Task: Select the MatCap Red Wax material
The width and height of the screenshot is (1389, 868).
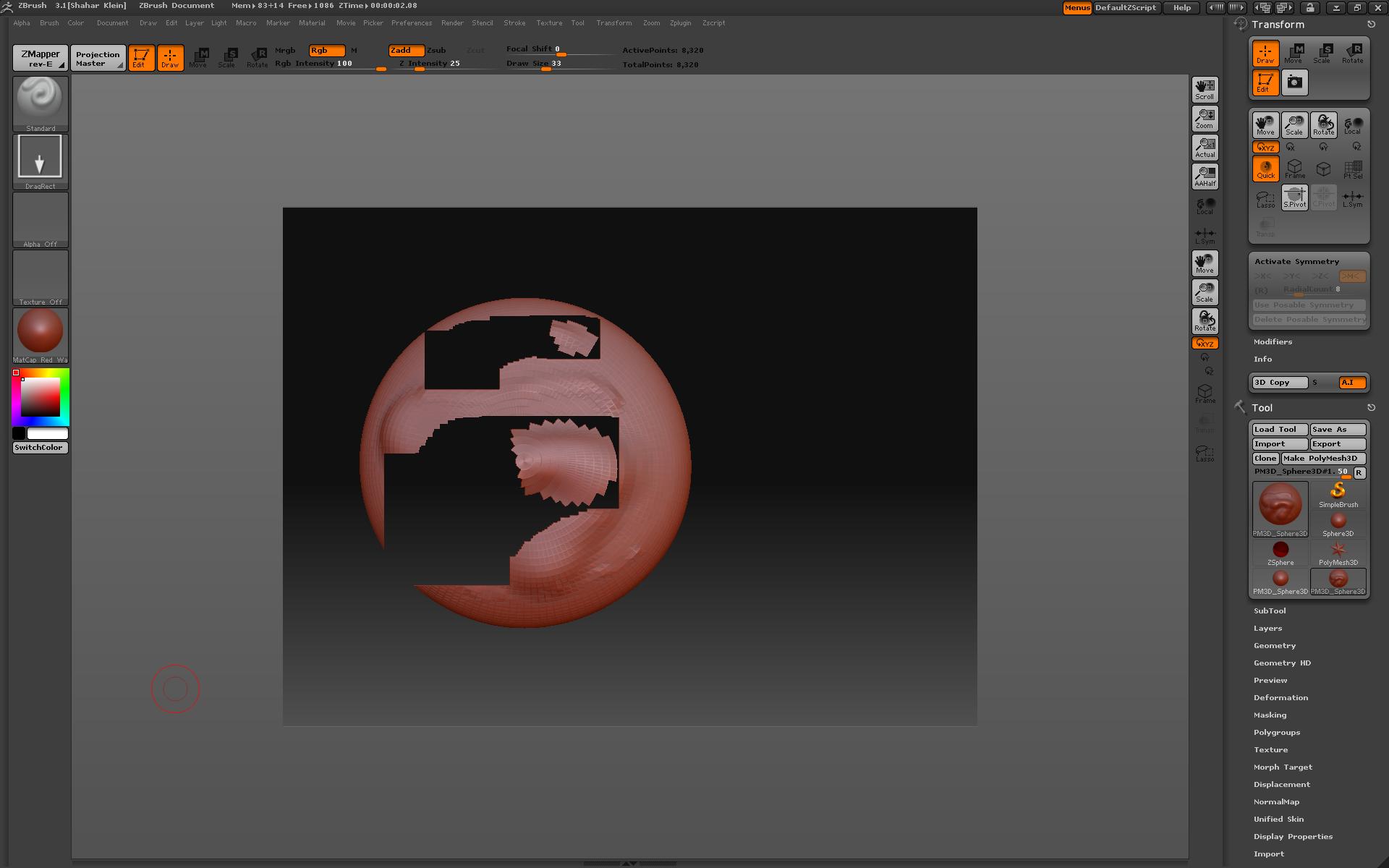Action: [x=40, y=333]
